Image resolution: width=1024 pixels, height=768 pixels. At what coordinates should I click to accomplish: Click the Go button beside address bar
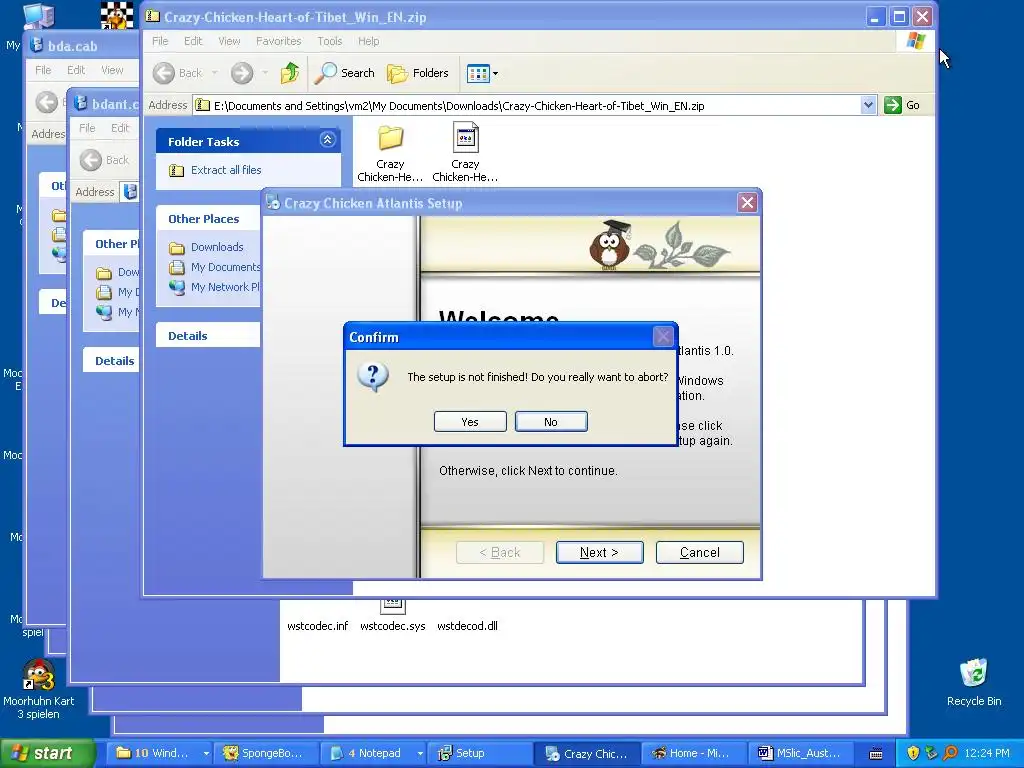pyautogui.click(x=903, y=105)
